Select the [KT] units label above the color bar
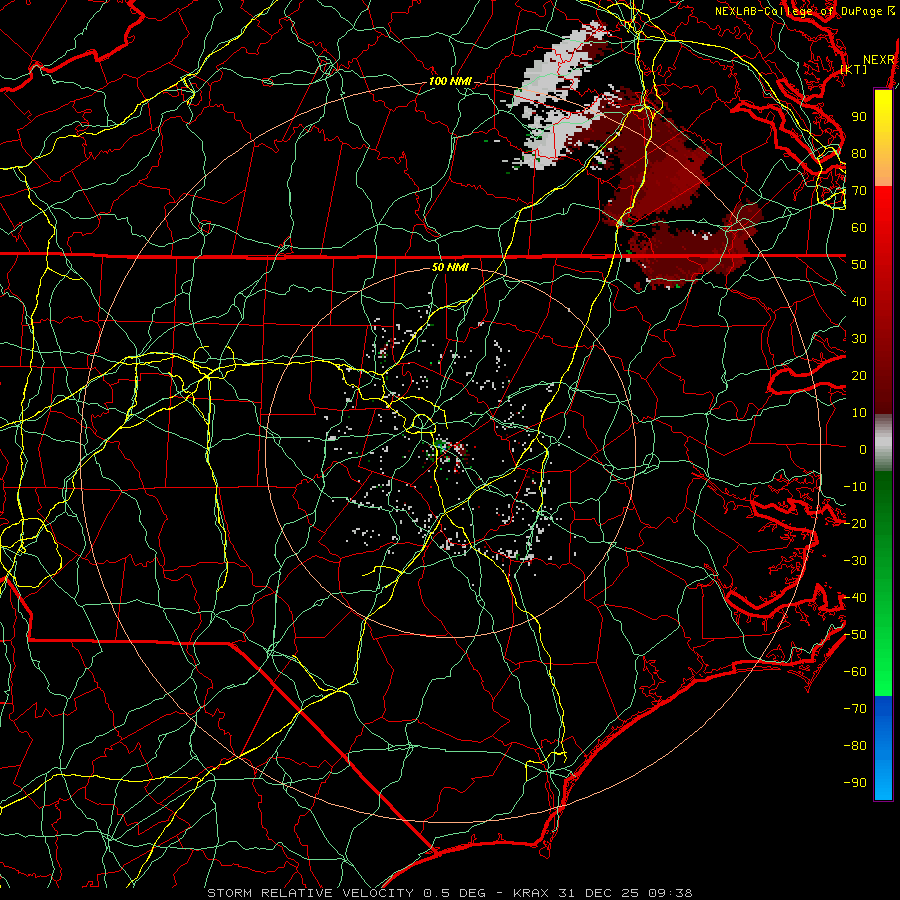 (853, 69)
